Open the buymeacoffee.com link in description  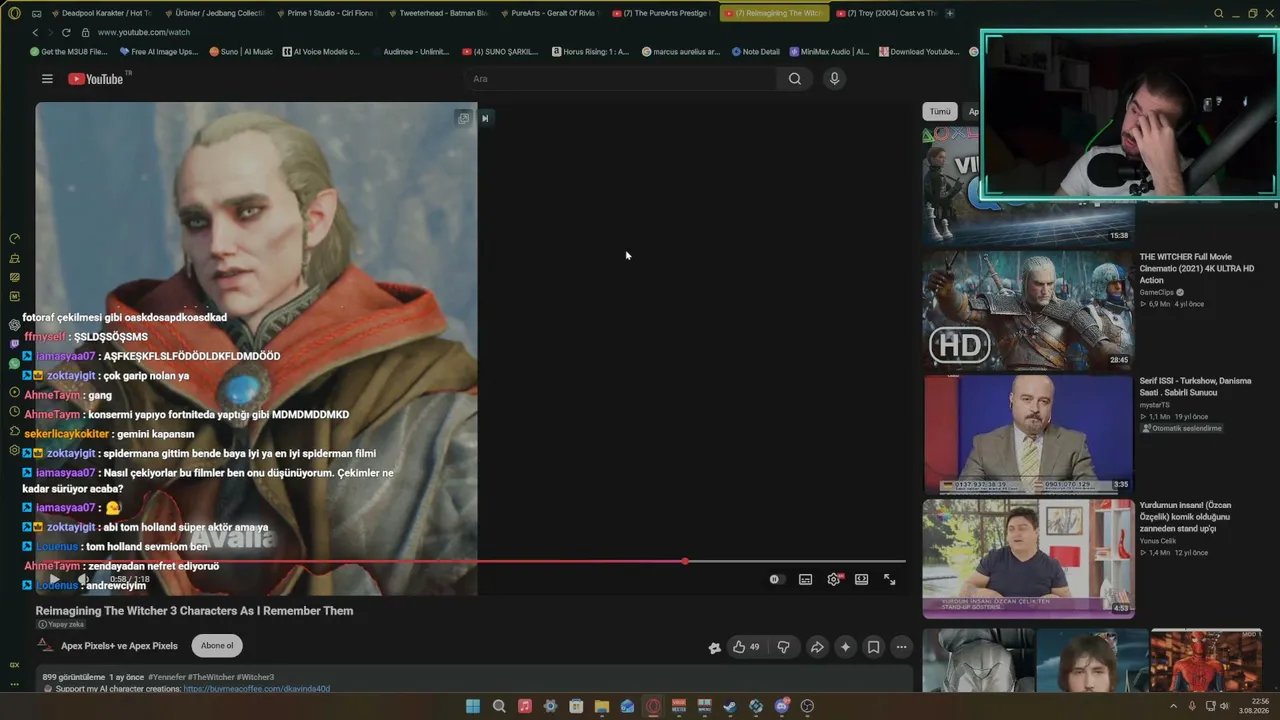[x=256, y=689]
